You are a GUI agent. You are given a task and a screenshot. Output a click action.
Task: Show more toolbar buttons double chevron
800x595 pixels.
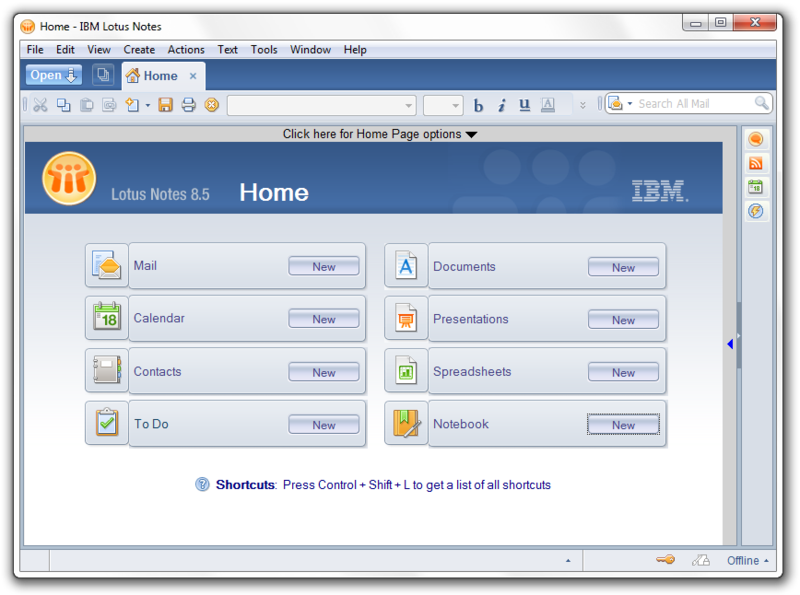click(x=583, y=105)
